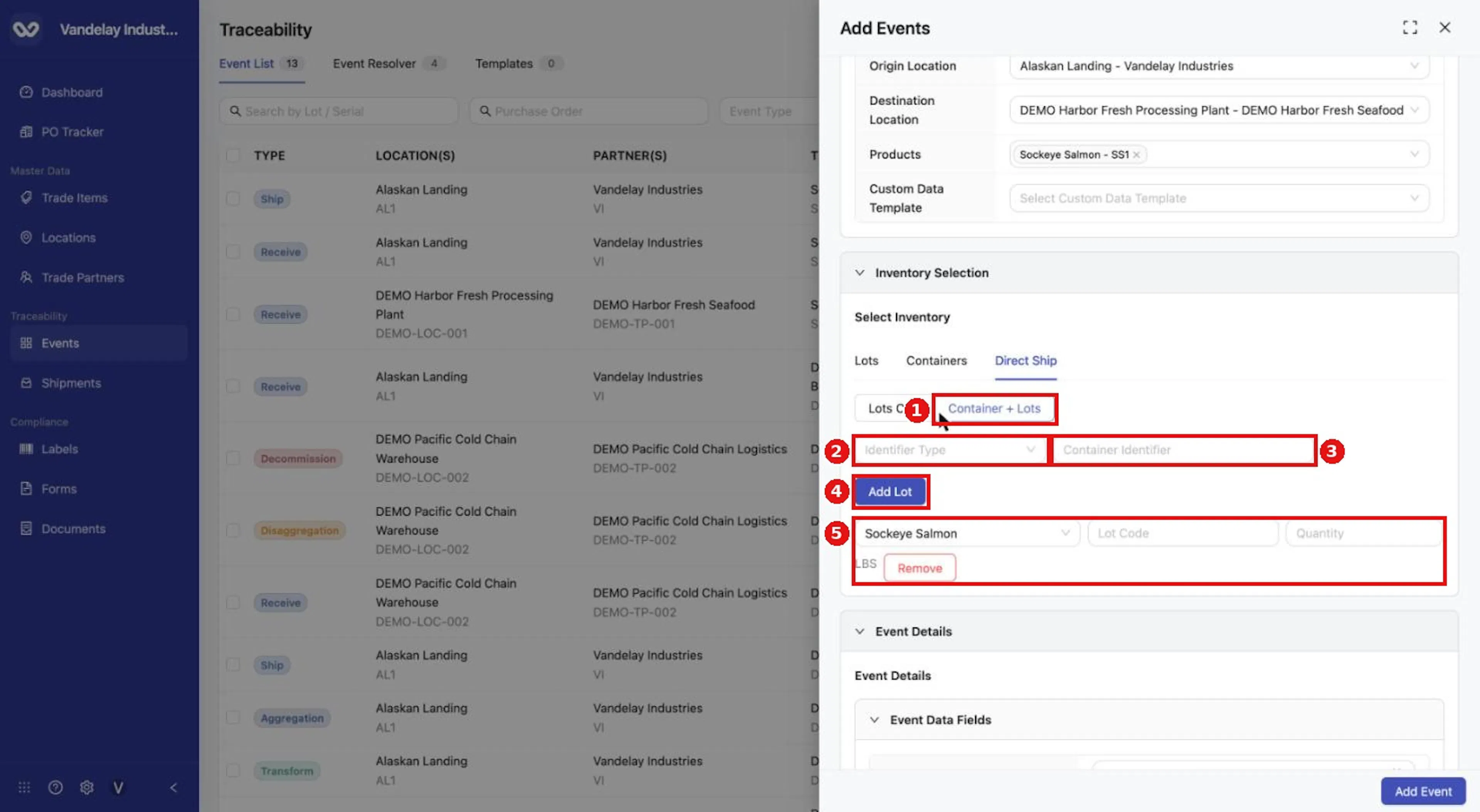Click the Transform event type badge
The image size is (1480, 812).
point(287,771)
